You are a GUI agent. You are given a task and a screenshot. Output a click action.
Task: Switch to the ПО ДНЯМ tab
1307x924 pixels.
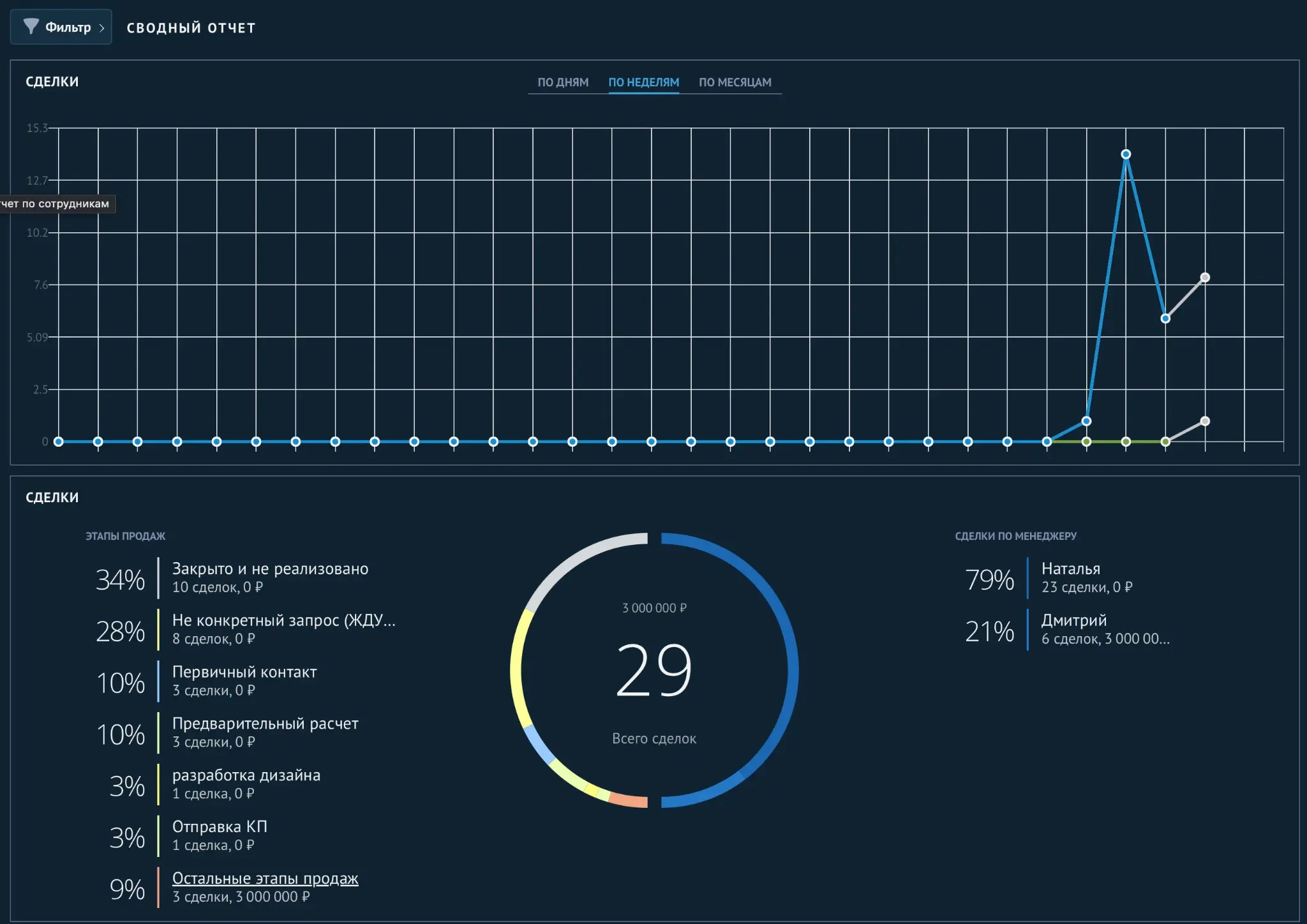tap(563, 82)
